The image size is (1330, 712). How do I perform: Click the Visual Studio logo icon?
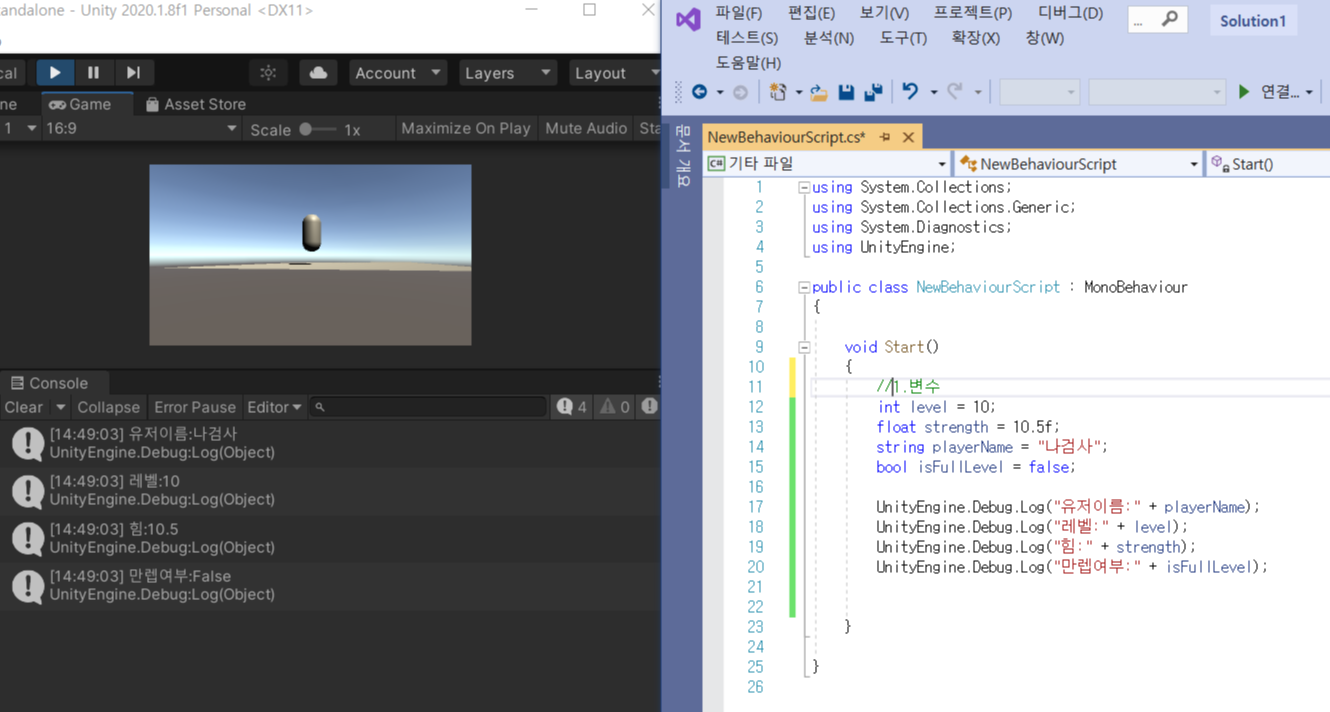688,19
